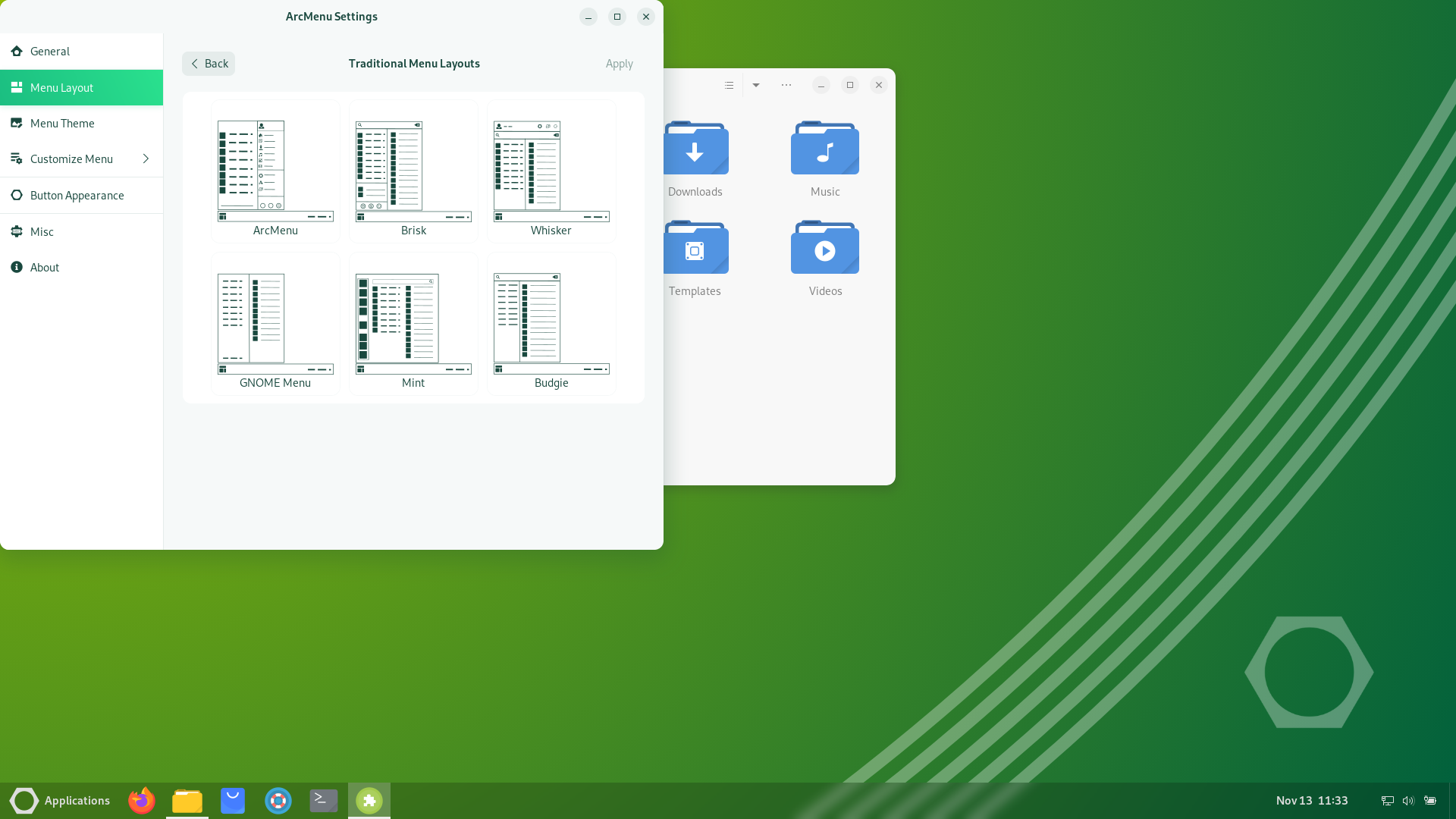
Task: Choose the Mint menu layout
Action: click(413, 324)
